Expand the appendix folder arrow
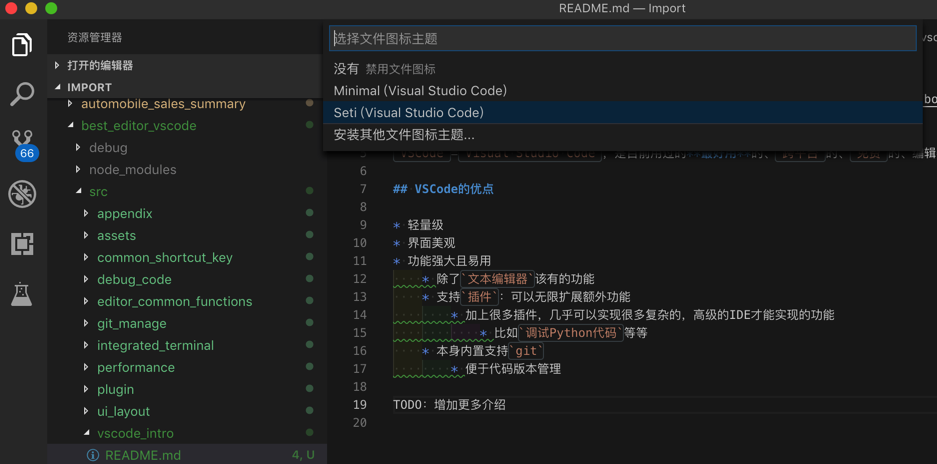Screen dimensions: 937x464 86,213
